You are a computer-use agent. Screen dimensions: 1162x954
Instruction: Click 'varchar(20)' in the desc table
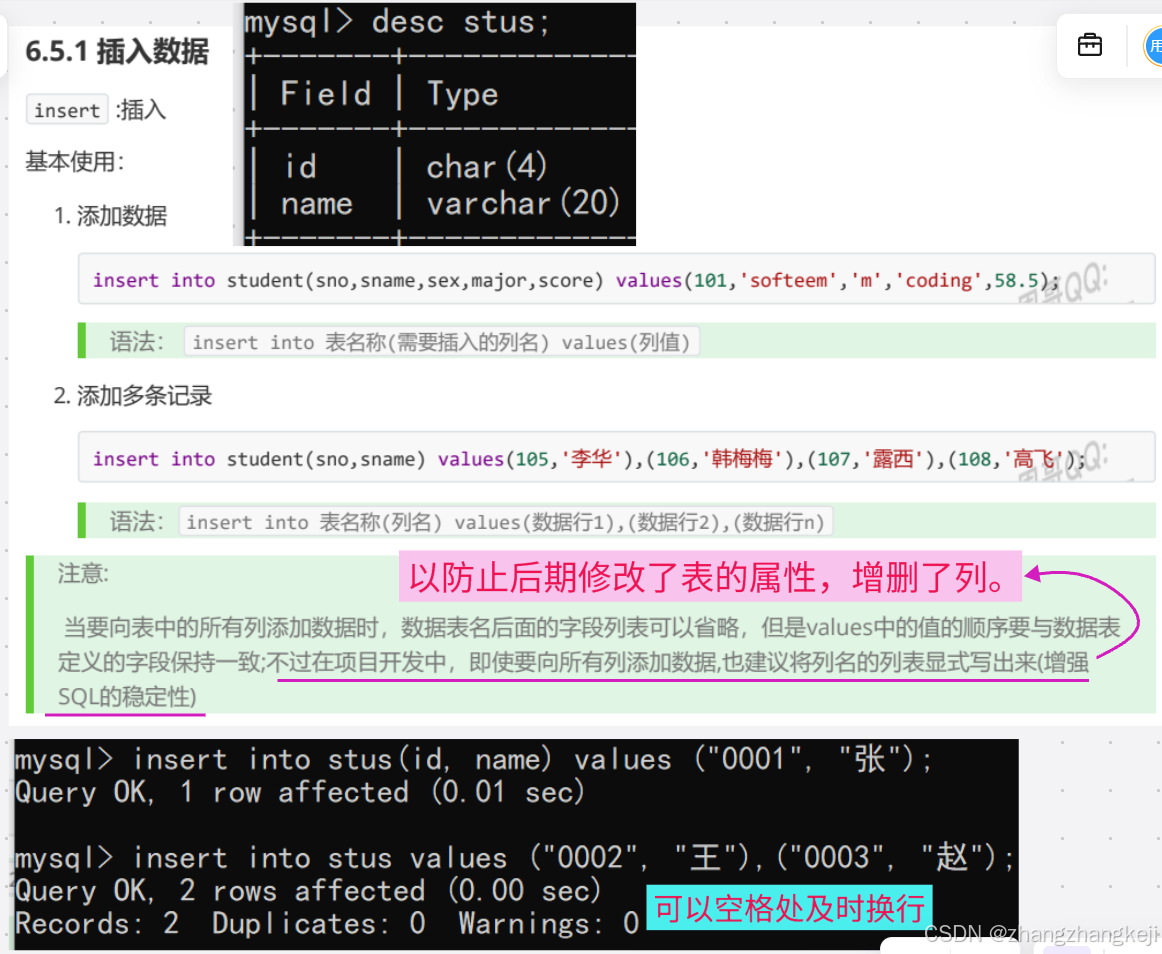pos(523,203)
